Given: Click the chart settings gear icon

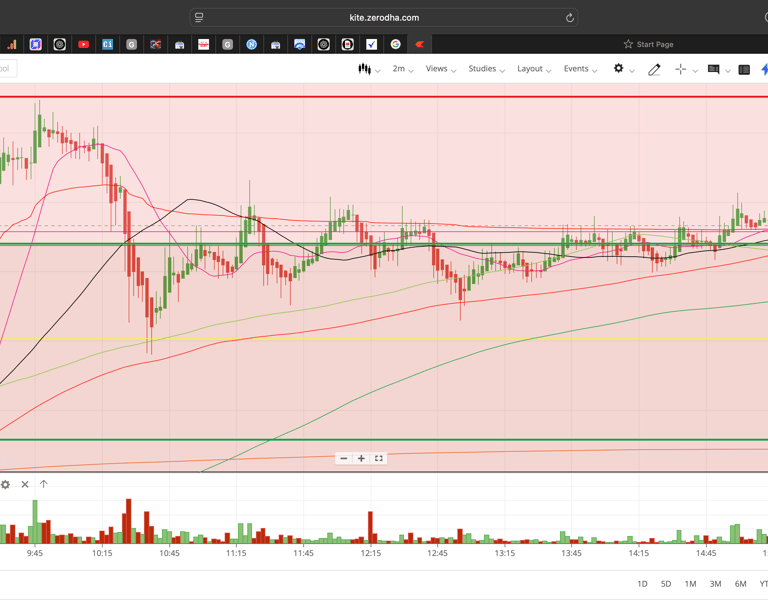Looking at the screenshot, I should (619, 69).
